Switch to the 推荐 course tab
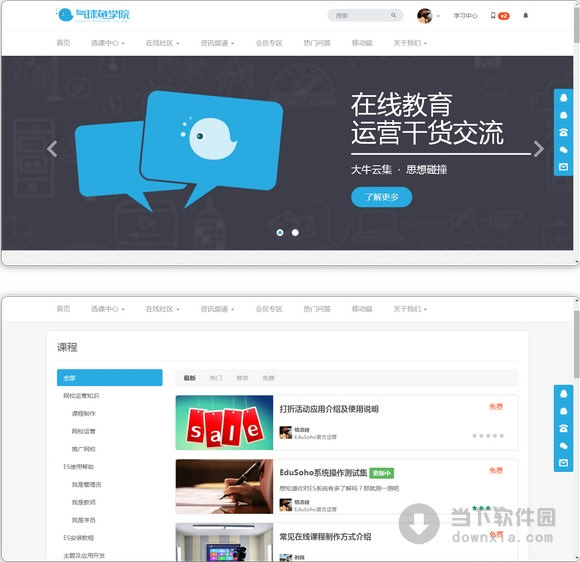The height and width of the screenshot is (562, 580). click(x=242, y=378)
